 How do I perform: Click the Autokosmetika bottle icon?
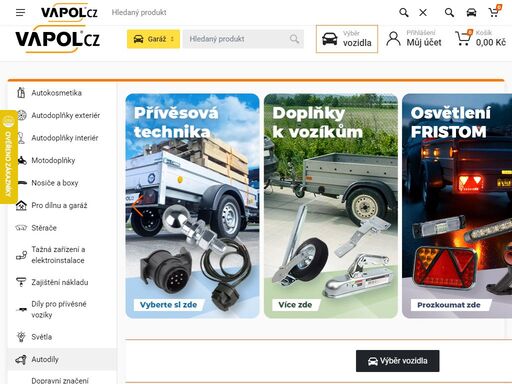[x=21, y=93]
